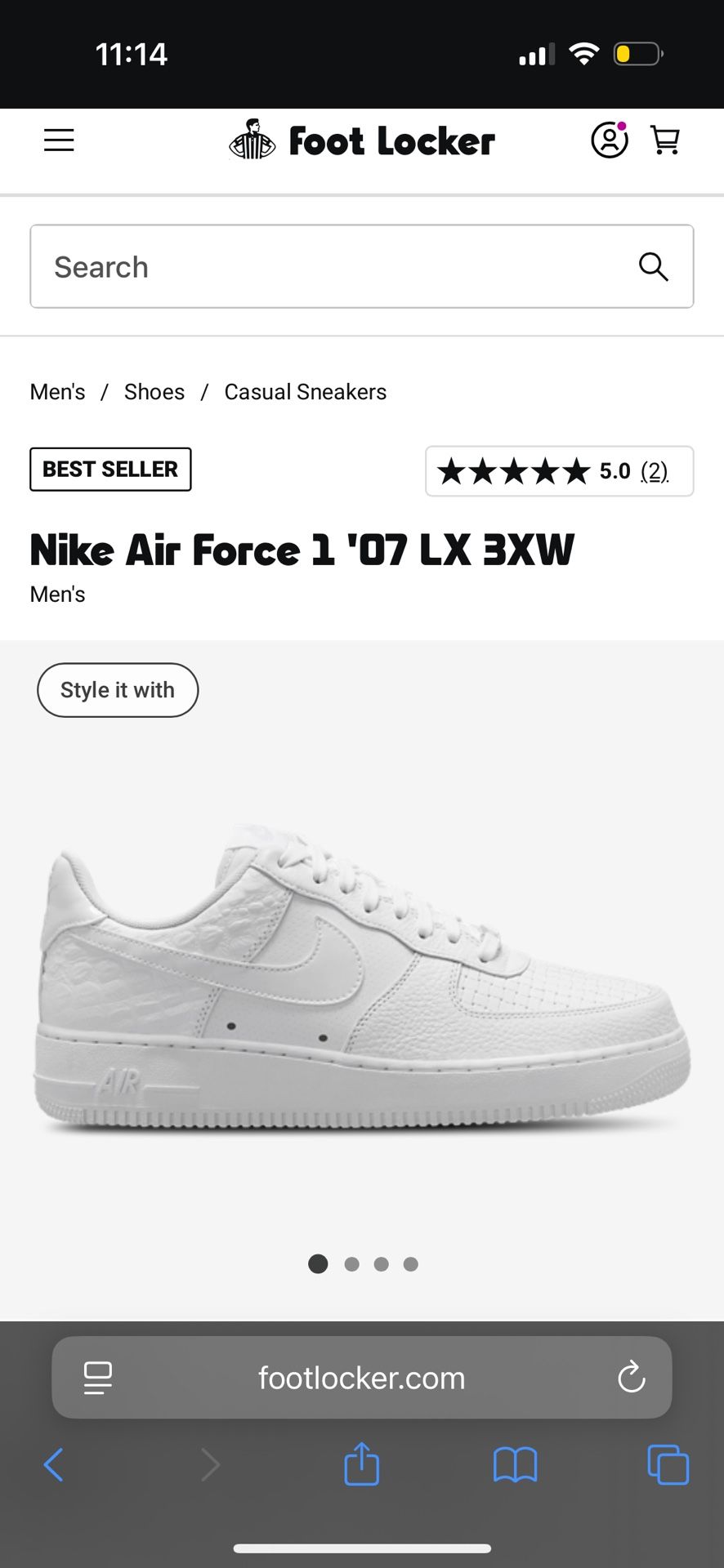Open the Shoes breadcrumb link
Screen dimensions: 724x1568
(x=154, y=392)
